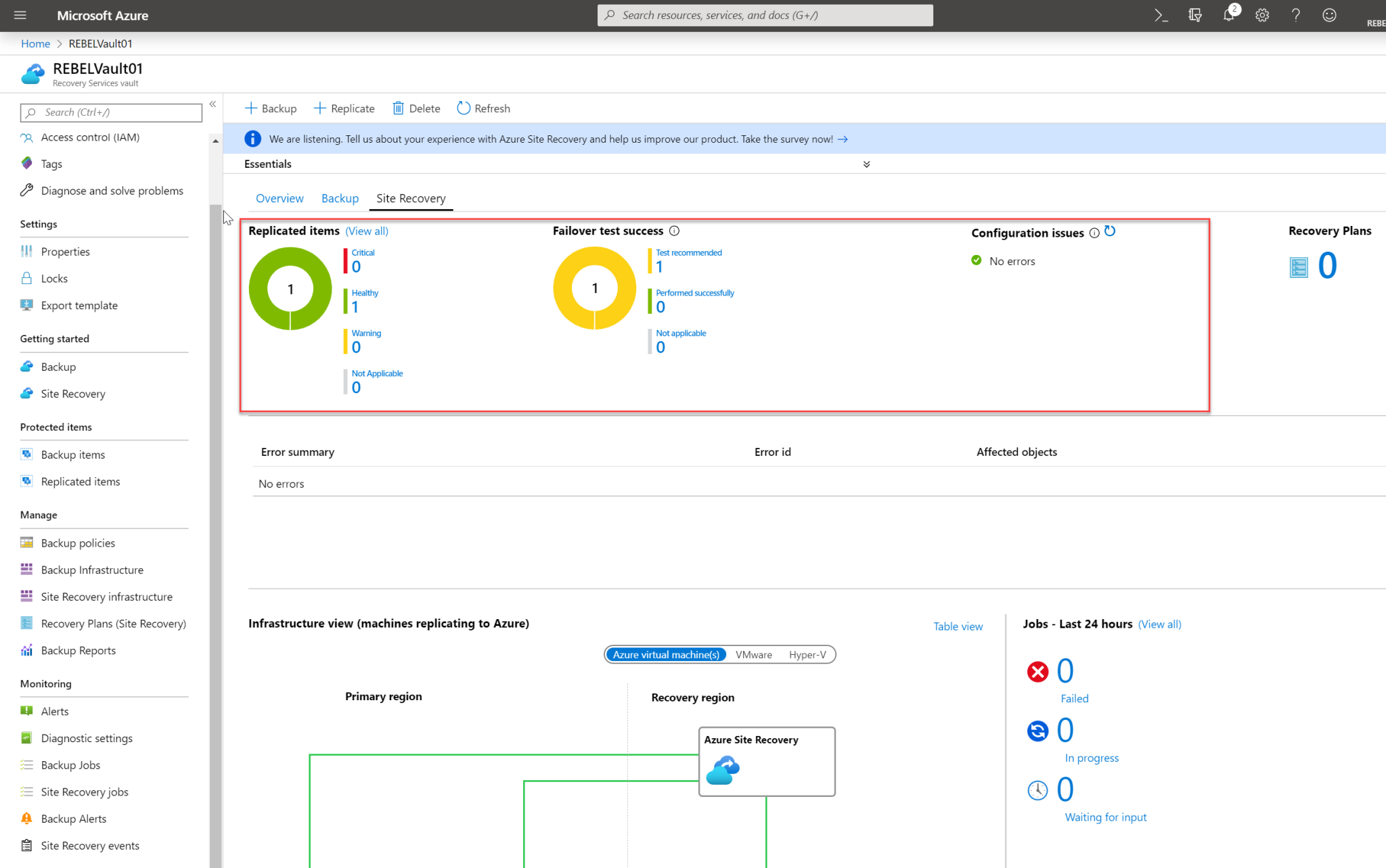Expand the Essentials section
Screen dimensions: 1386x868
pyautogui.click(x=866, y=164)
